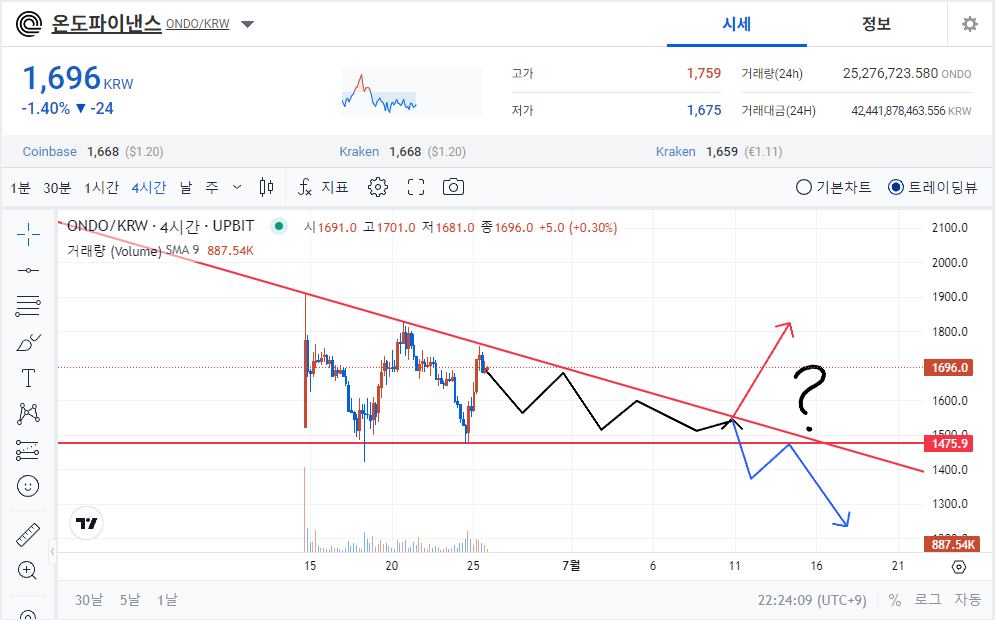This screenshot has height=620, width=995.
Task: Show the 5날 date range
Action: click(x=130, y=600)
